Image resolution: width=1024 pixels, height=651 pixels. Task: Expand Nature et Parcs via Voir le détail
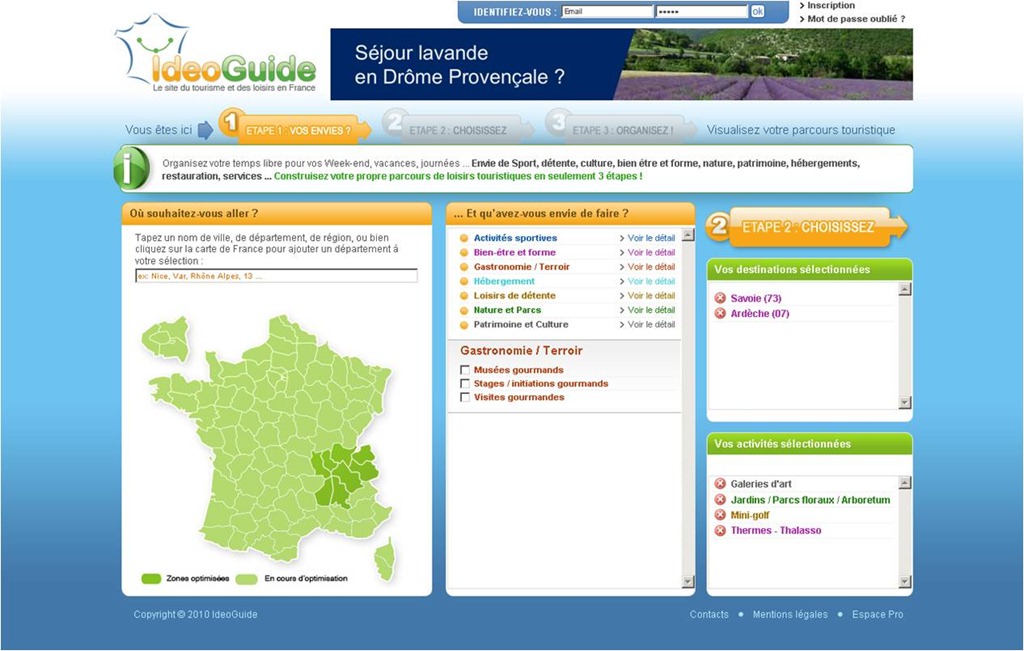point(650,310)
